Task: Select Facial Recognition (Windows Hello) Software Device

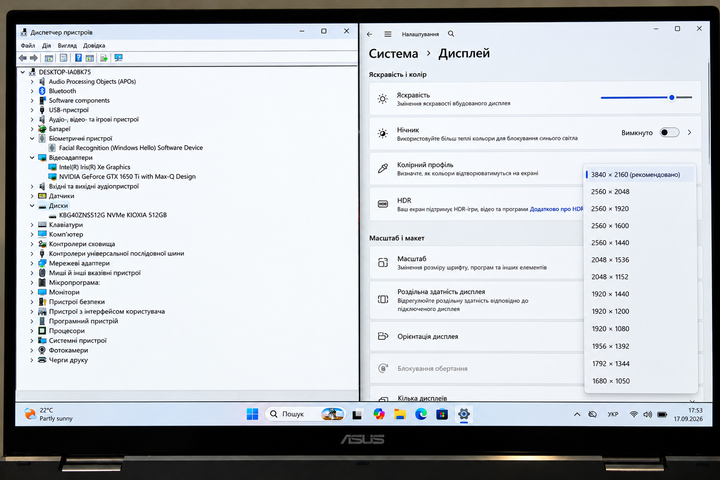Action: pyautogui.click(x=131, y=148)
